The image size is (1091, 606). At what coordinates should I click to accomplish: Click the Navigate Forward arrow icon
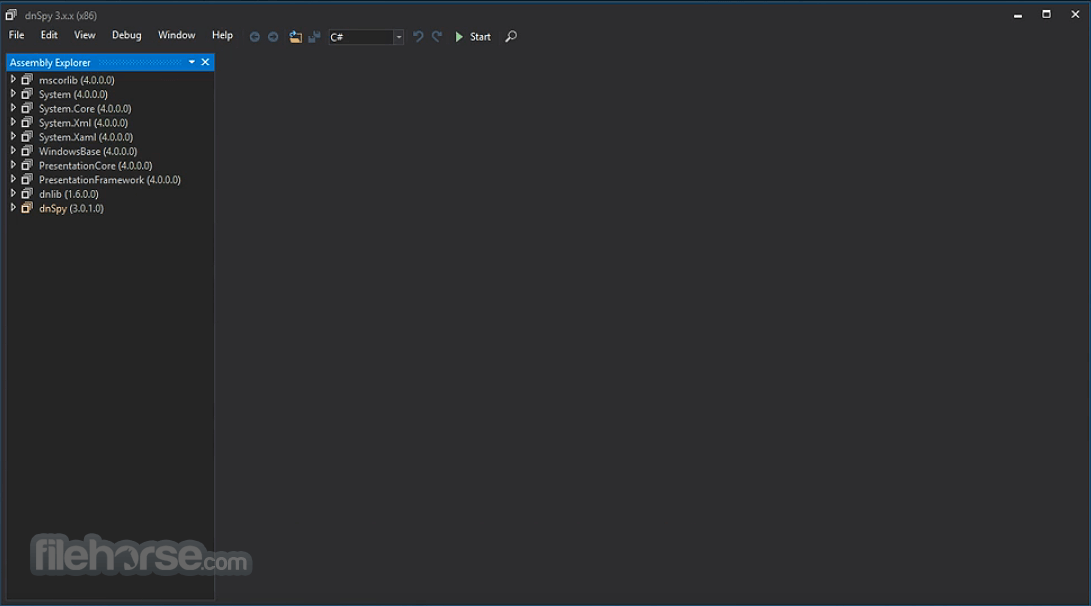(x=273, y=37)
